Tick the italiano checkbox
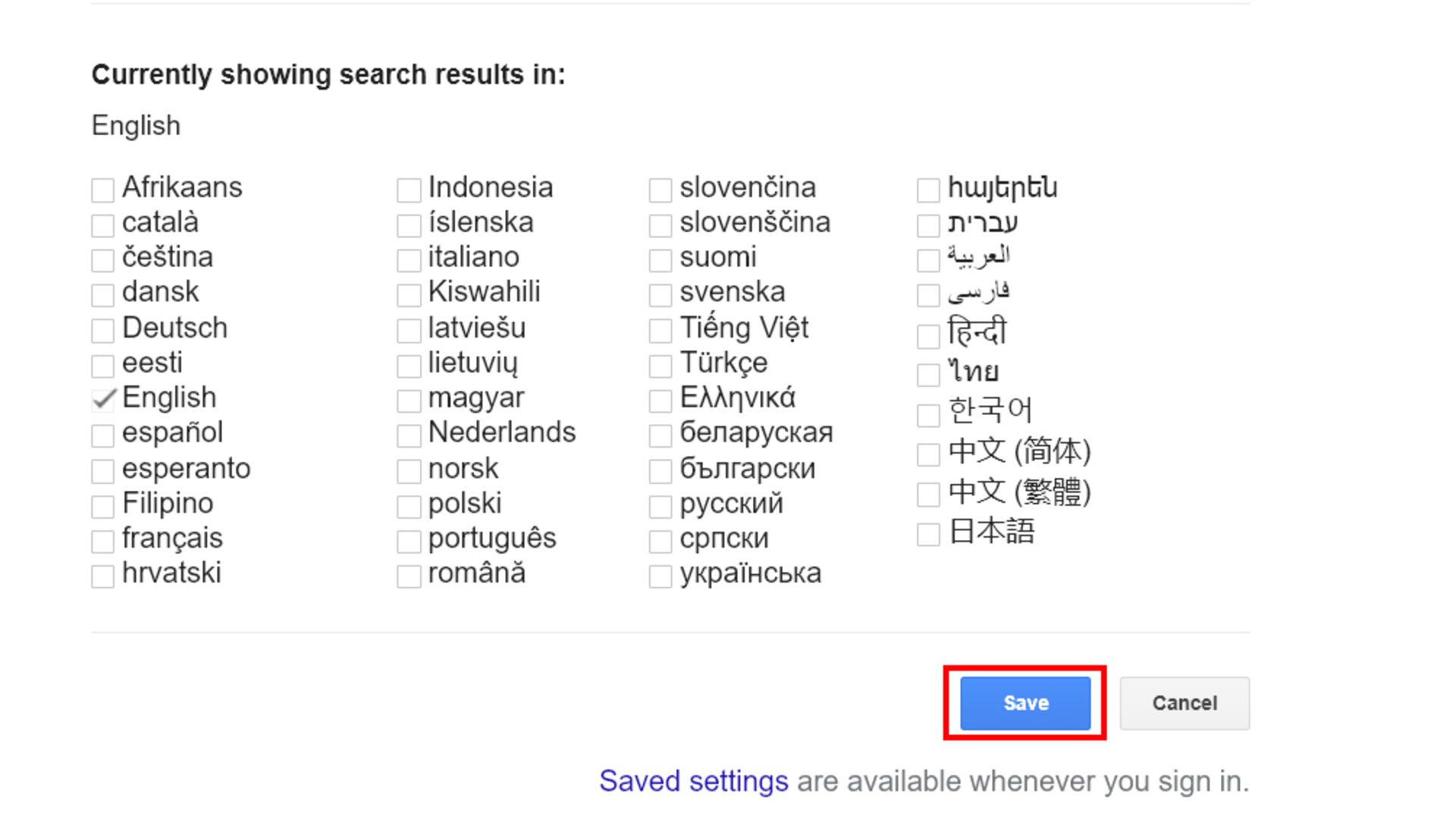1456x839 pixels. [409, 260]
